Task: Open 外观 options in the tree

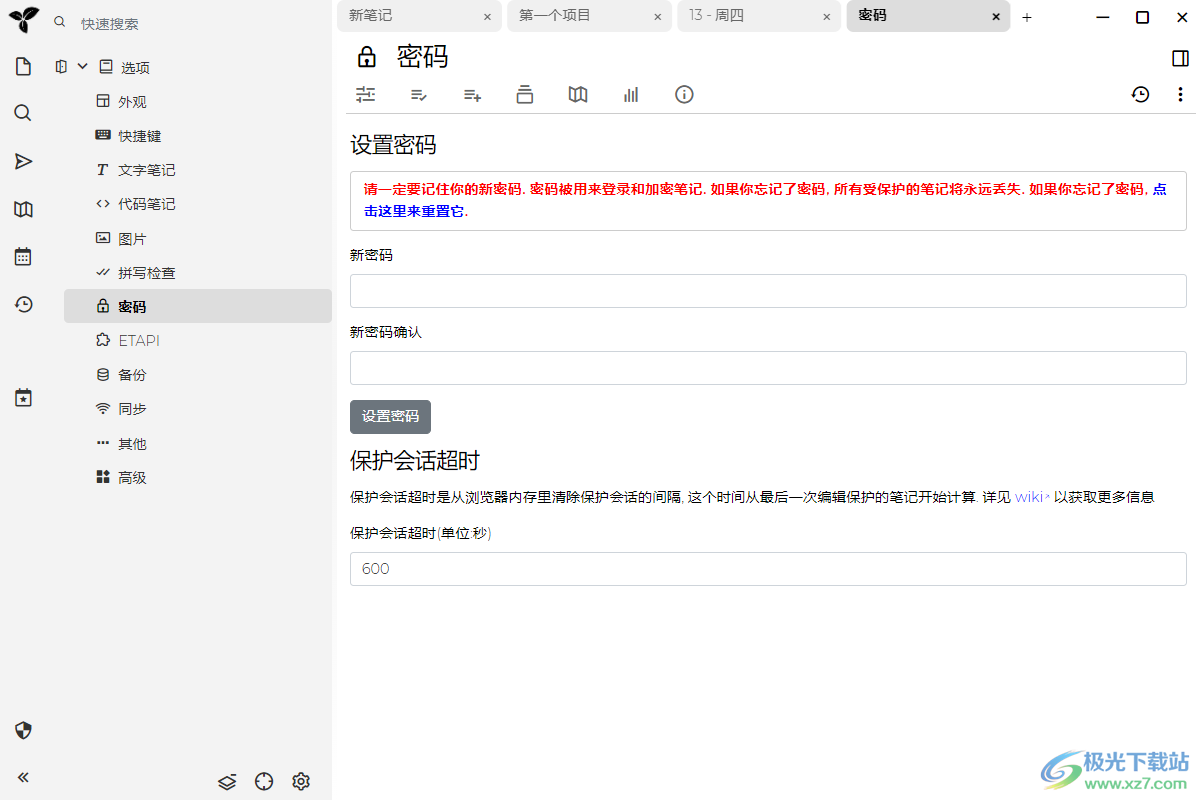Action: point(132,101)
